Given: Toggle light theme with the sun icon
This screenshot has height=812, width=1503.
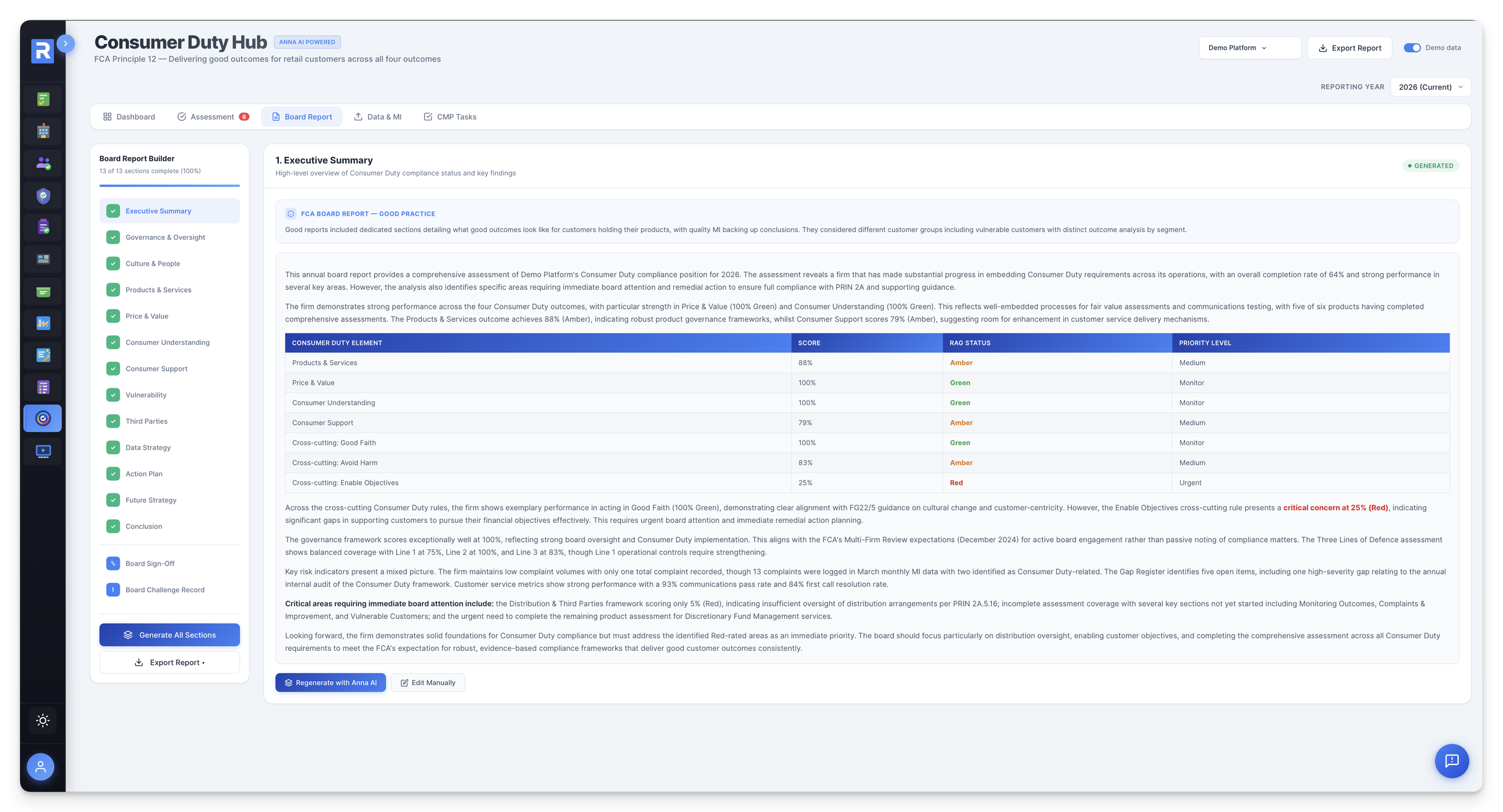Looking at the screenshot, I should click(42, 719).
